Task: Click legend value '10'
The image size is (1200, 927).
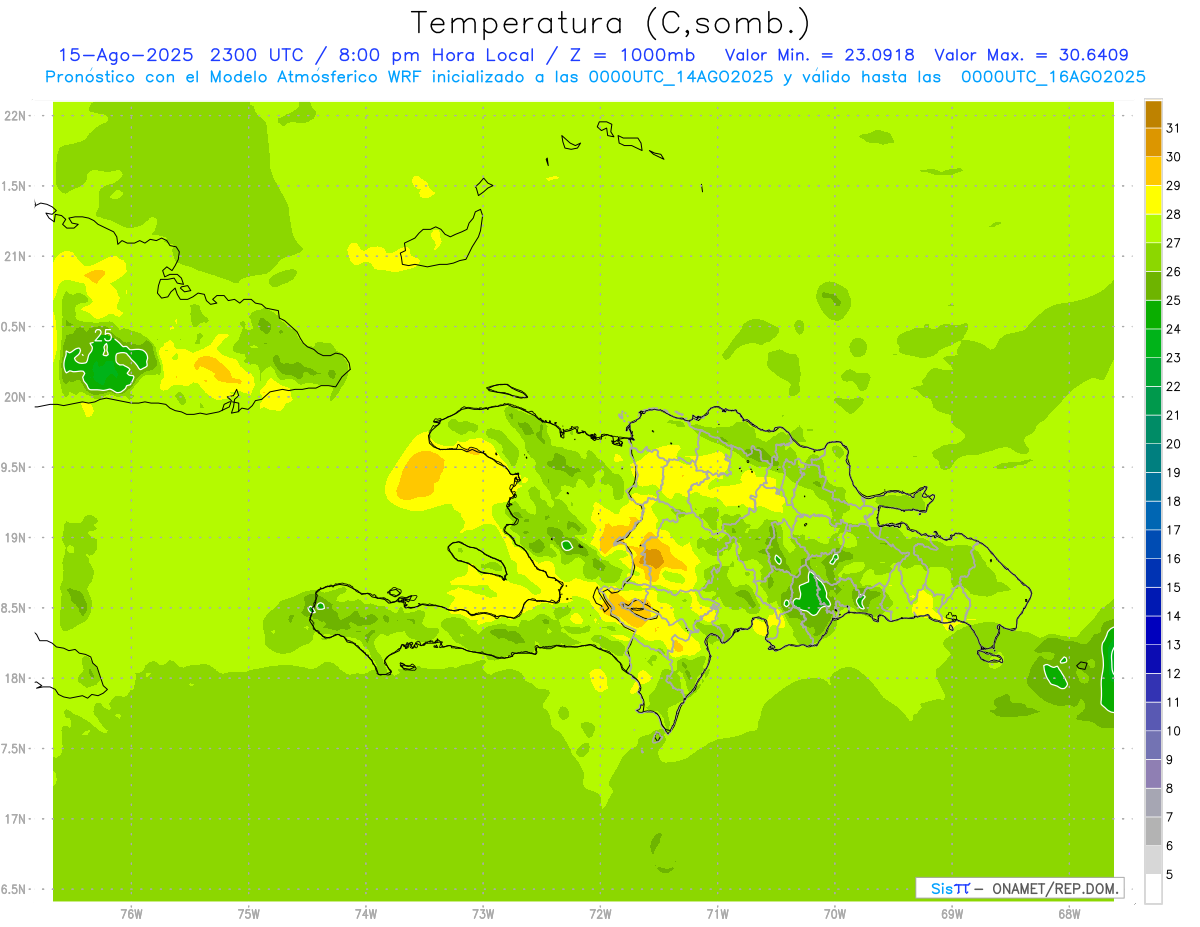Action: (1174, 731)
